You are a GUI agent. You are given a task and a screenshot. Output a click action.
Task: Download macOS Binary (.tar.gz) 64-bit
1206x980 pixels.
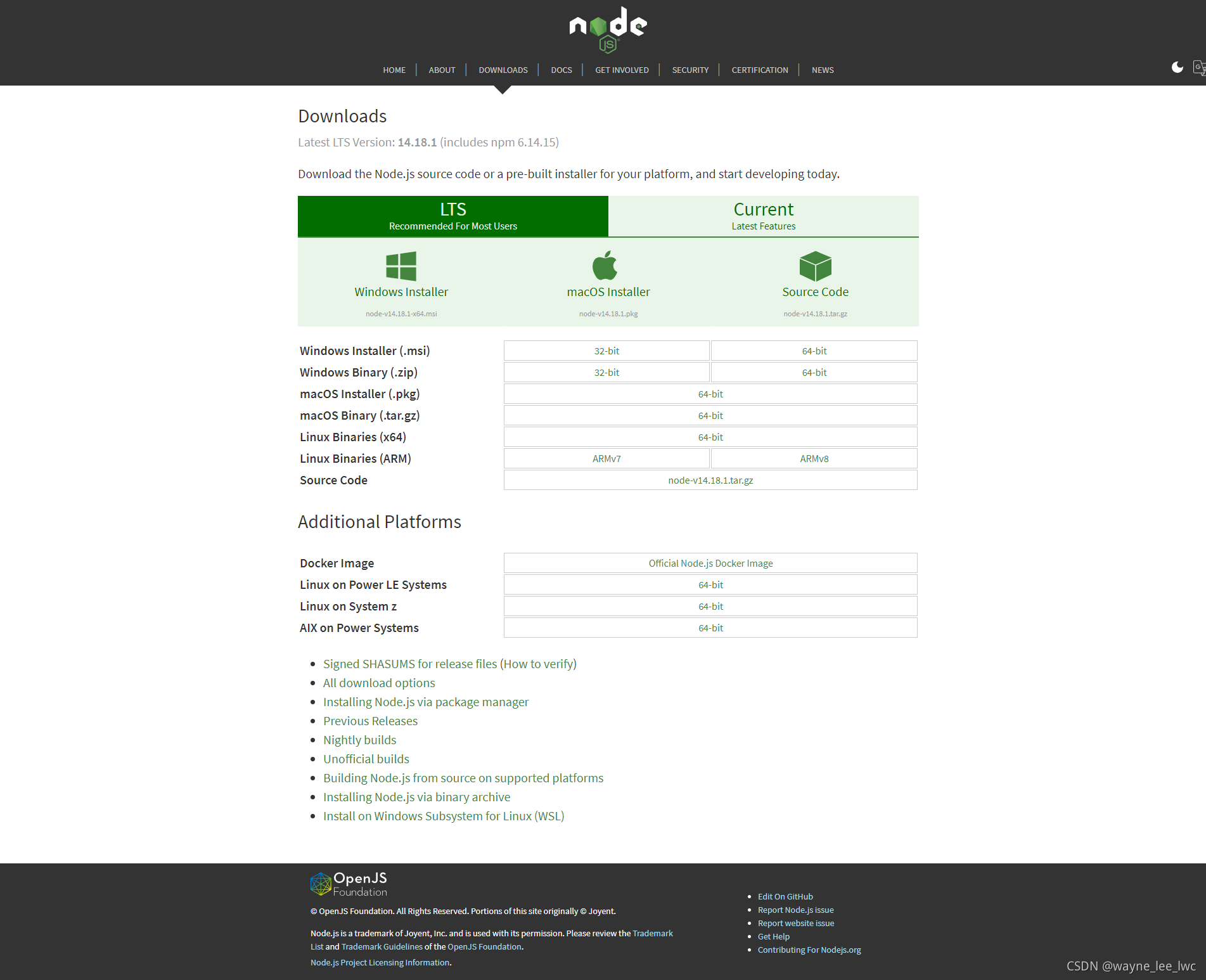click(710, 415)
